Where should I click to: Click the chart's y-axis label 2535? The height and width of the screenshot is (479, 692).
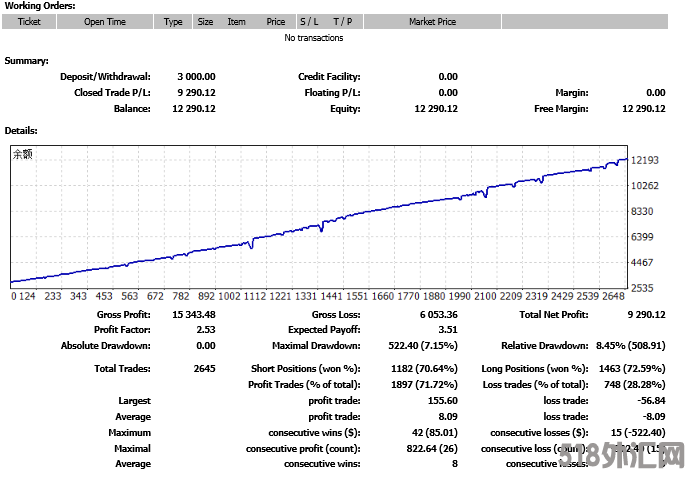pos(642,288)
